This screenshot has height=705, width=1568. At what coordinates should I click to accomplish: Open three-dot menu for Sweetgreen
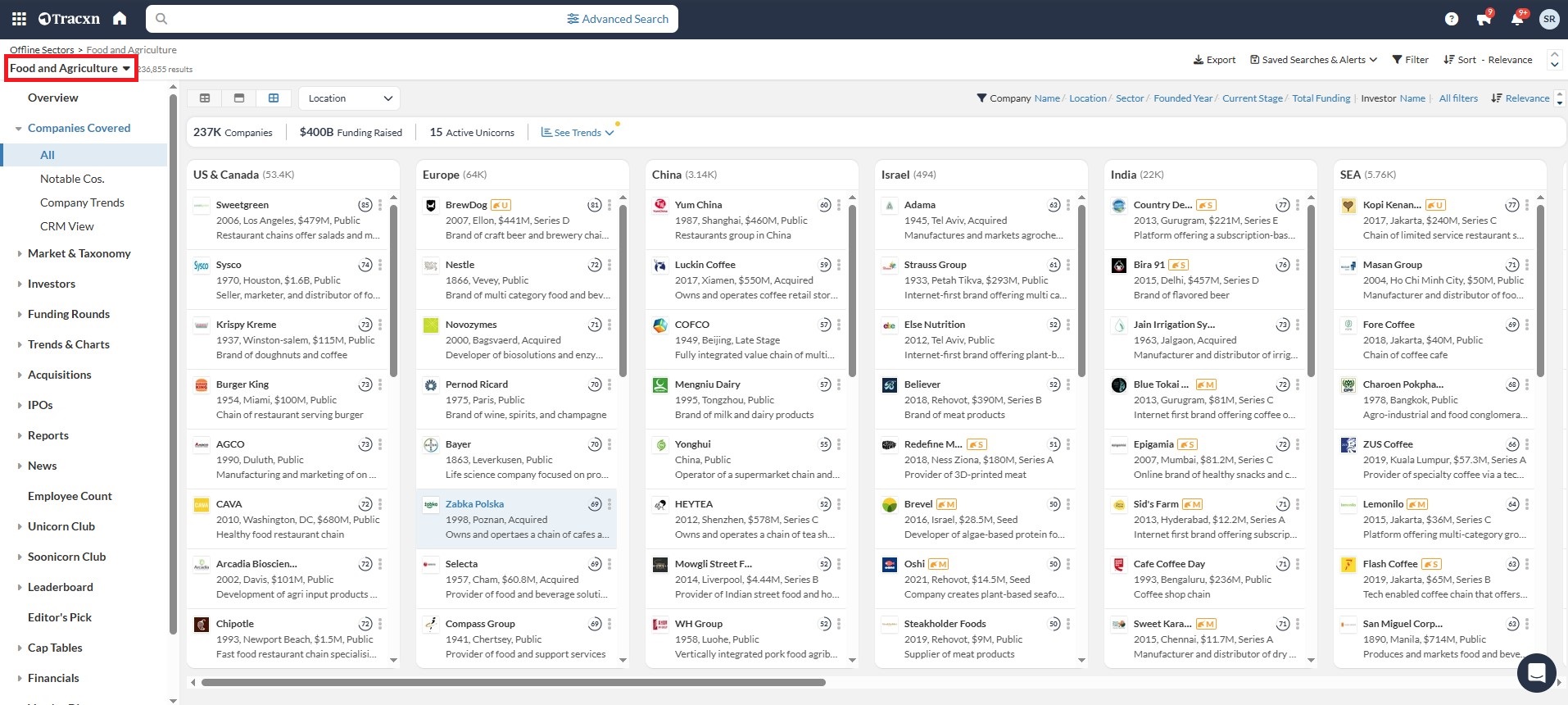[380, 205]
